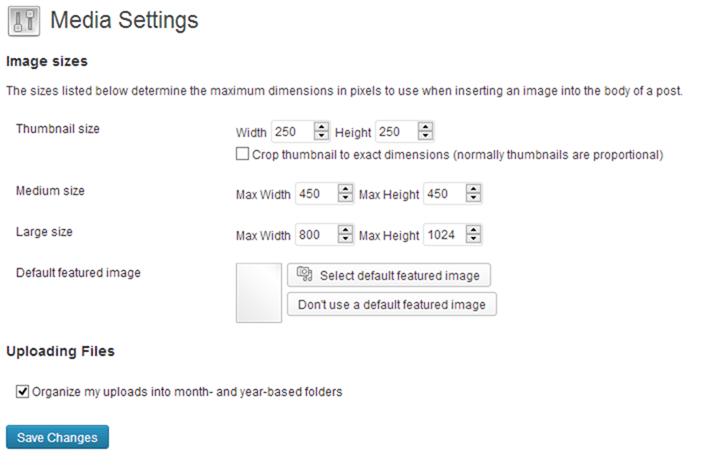Viewport: 702px width, 473px height.
Task: Focus the large Max Width field showing 800
Action: click(x=317, y=234)
